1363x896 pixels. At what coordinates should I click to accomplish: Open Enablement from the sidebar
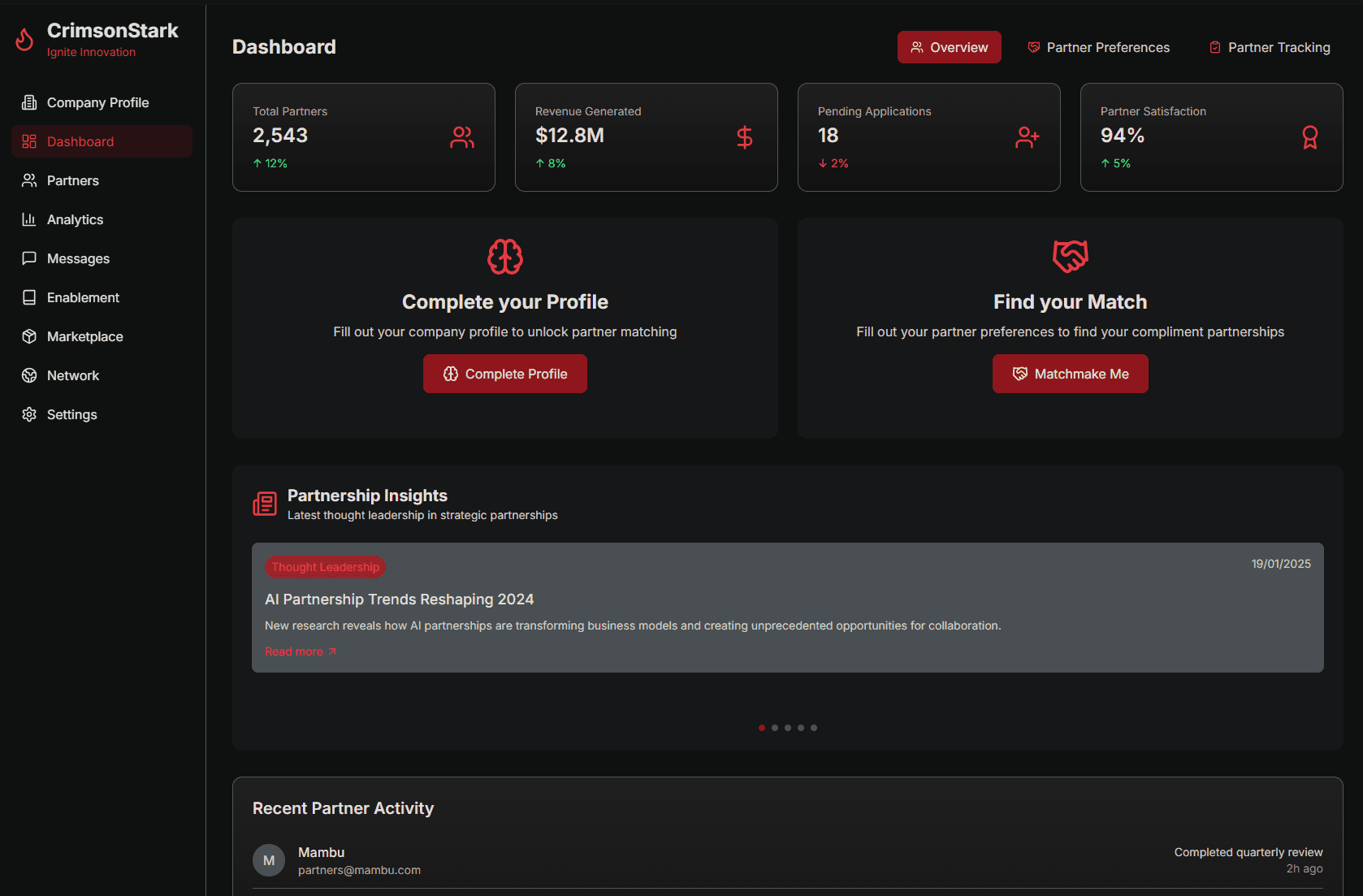point(102,297)
